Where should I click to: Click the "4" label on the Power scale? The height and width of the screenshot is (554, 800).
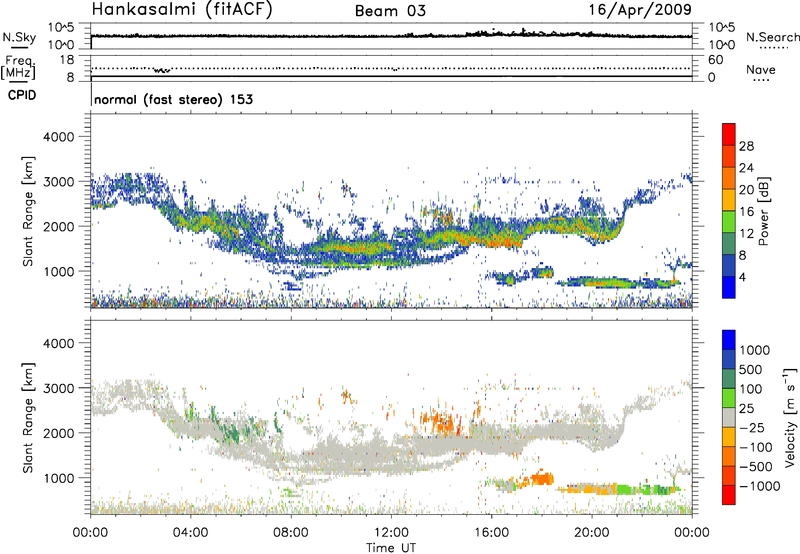coord(743,277)
